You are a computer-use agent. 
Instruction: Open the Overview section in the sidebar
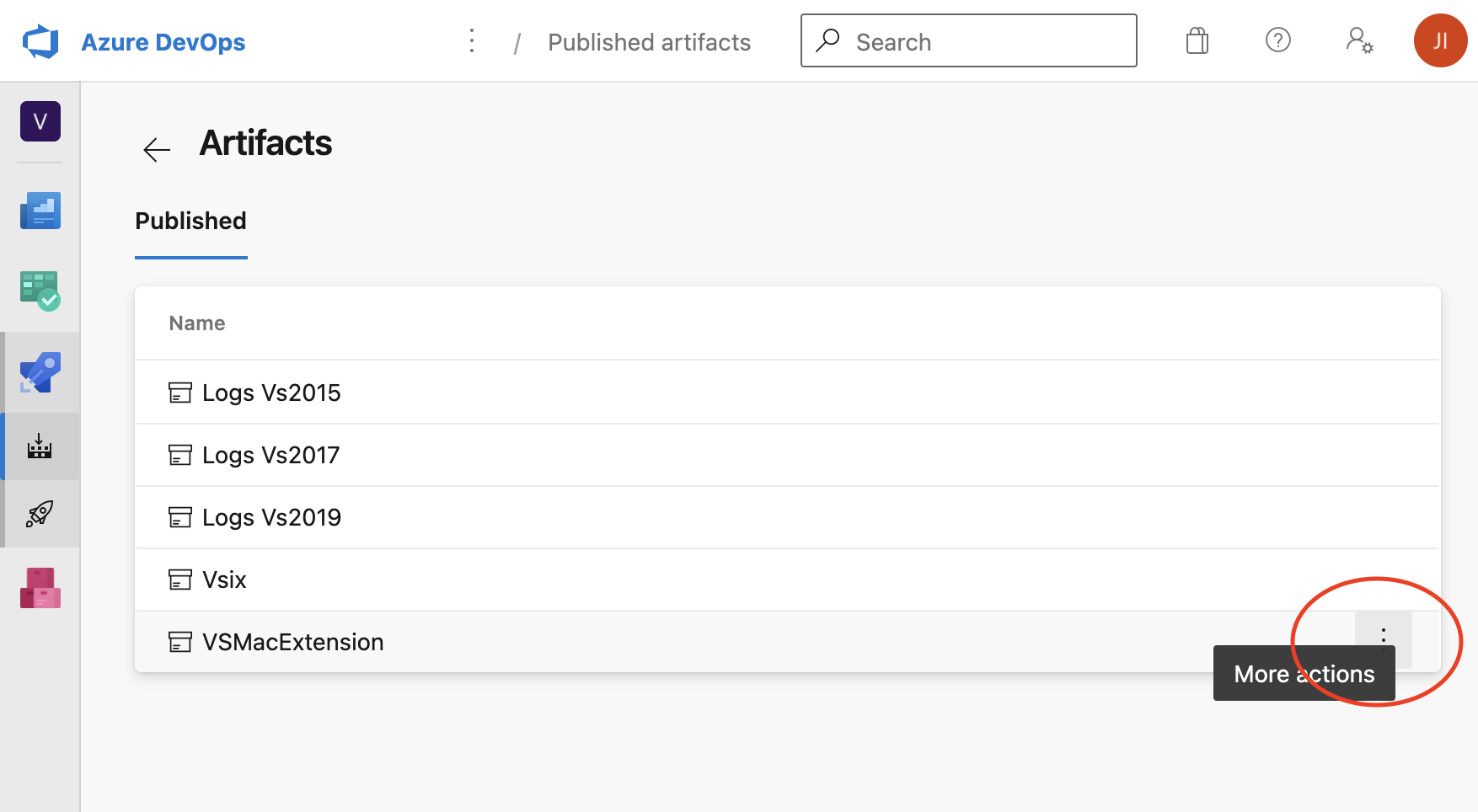tap(40, 211)
